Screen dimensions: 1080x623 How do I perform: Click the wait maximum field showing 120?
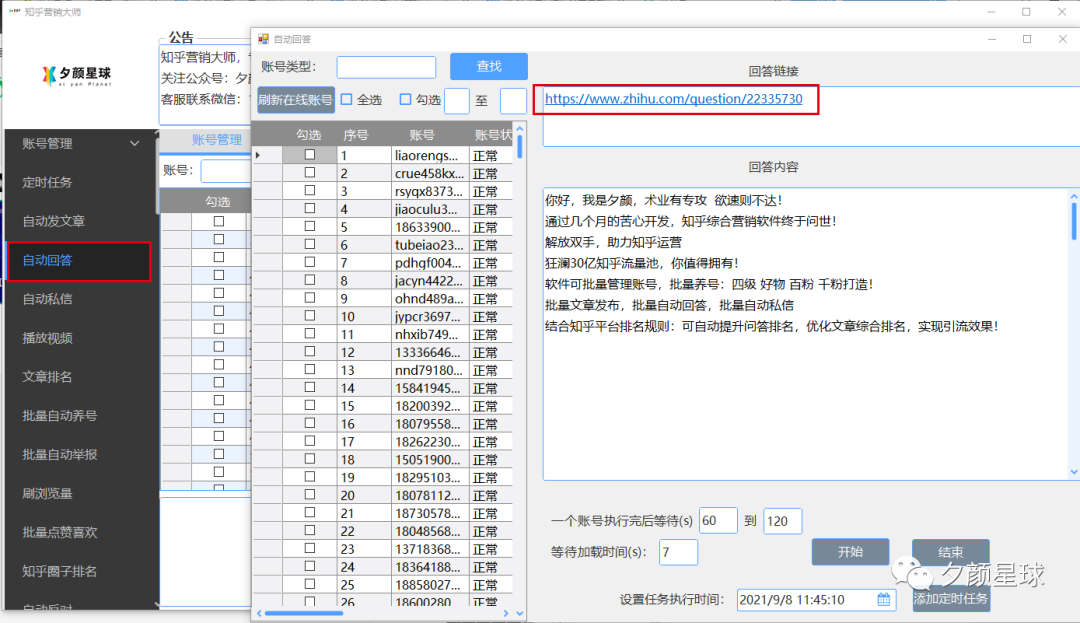[782, 520]
